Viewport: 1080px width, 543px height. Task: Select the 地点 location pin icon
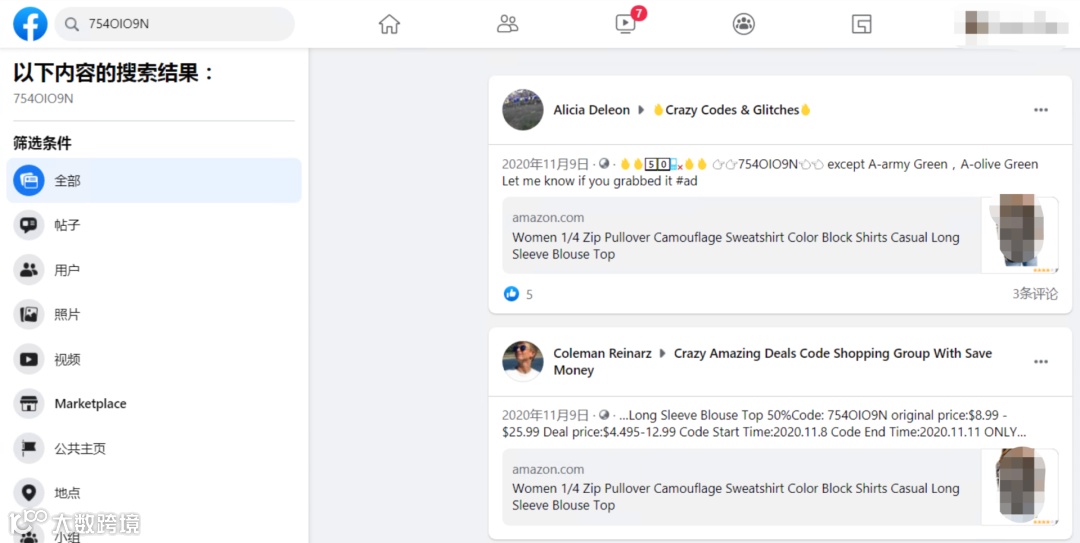(x=29, y=493)
